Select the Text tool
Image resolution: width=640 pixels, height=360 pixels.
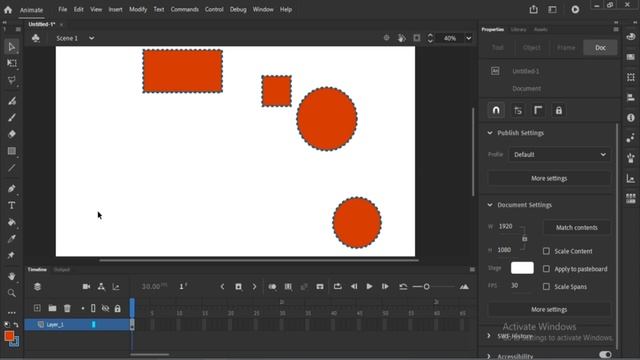11,205
